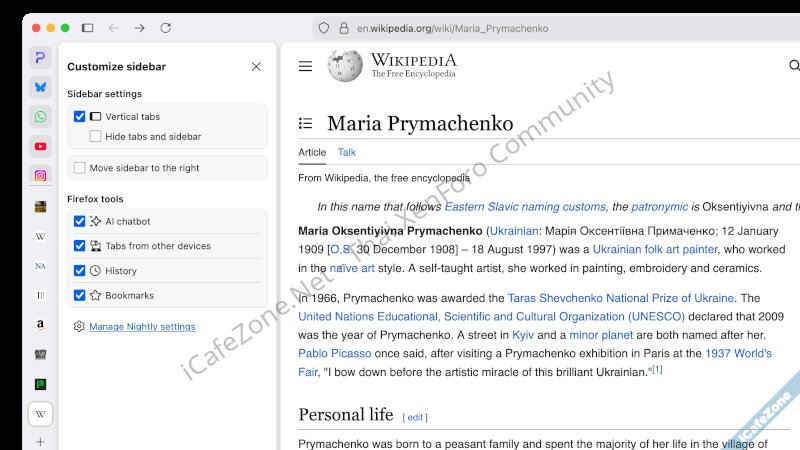Image resolution: width=800 pixels, height=450 pixels.
Task: Jump to citation reference [1]
Action: pos(657,369)
